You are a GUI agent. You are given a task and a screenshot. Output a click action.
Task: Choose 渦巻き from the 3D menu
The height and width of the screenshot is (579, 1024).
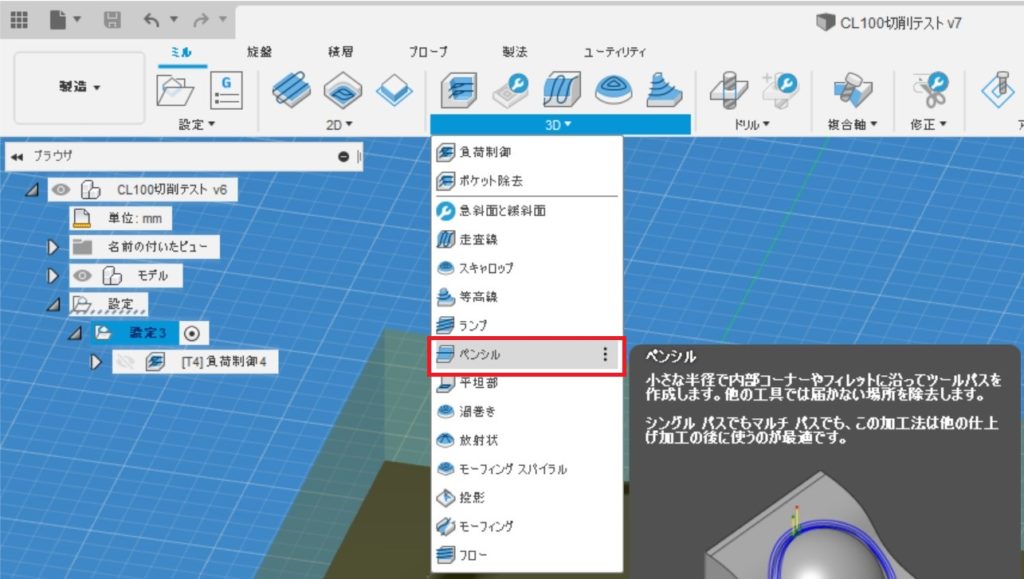coord(526,412)
